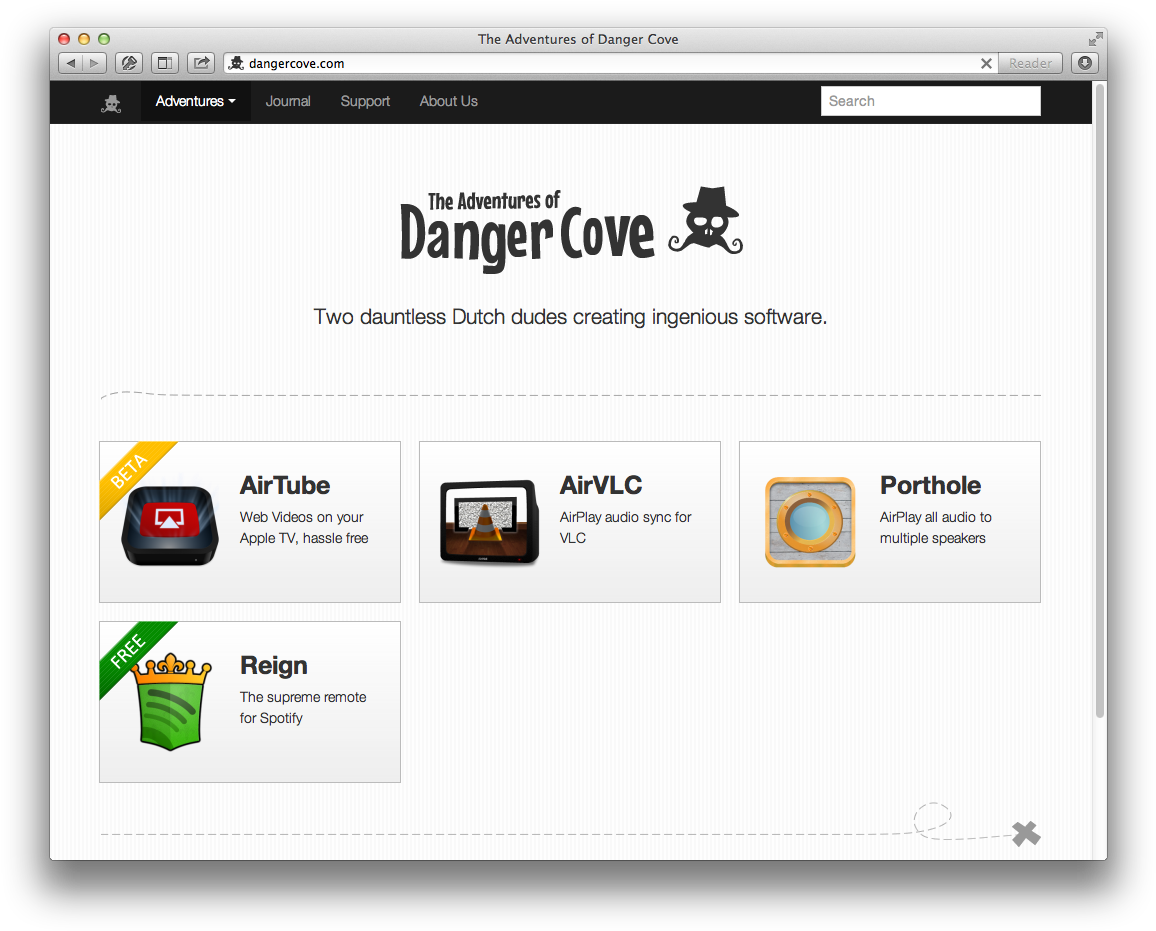Click the page's vertical scrollbar thumb
The image size is (1156, 931).
(1100, 400)
